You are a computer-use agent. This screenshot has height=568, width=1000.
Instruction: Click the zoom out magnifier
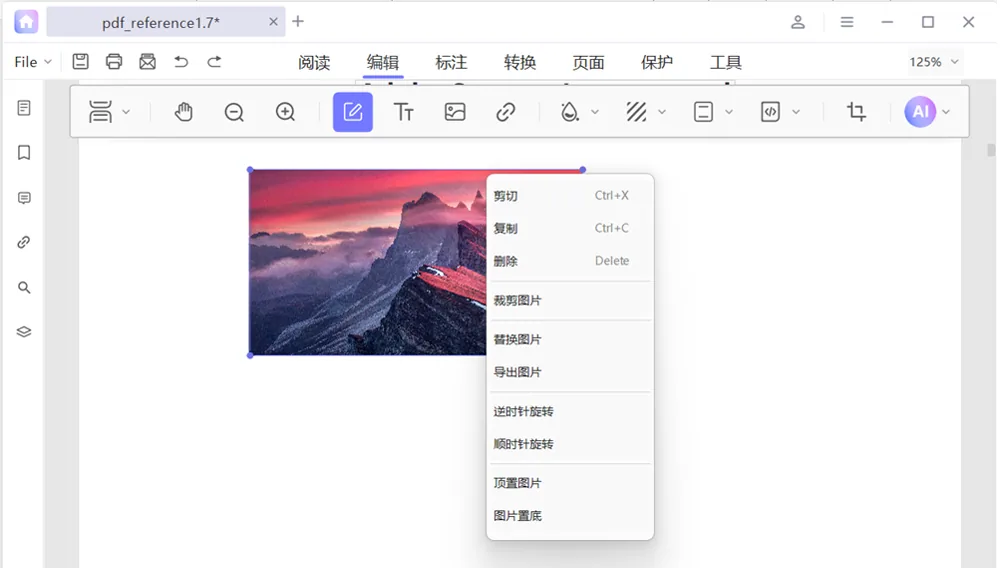(234, 112)
